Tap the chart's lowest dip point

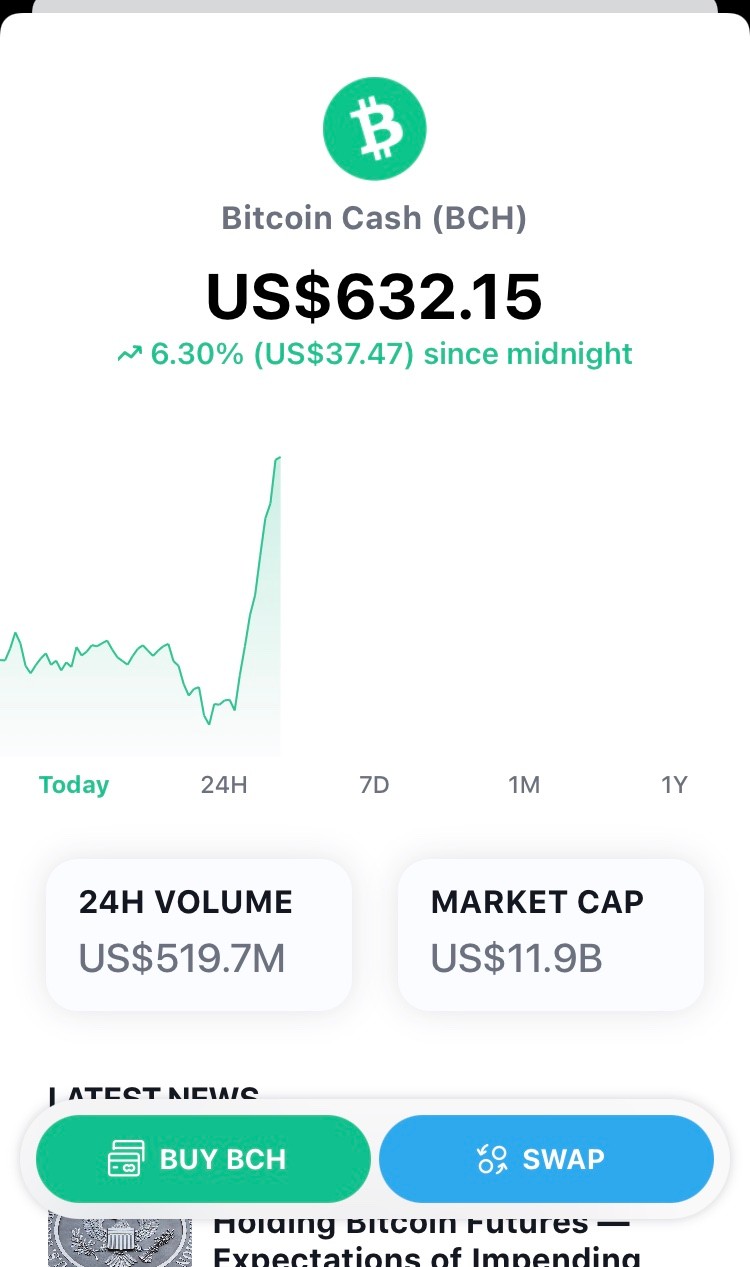tap(209, 723)
